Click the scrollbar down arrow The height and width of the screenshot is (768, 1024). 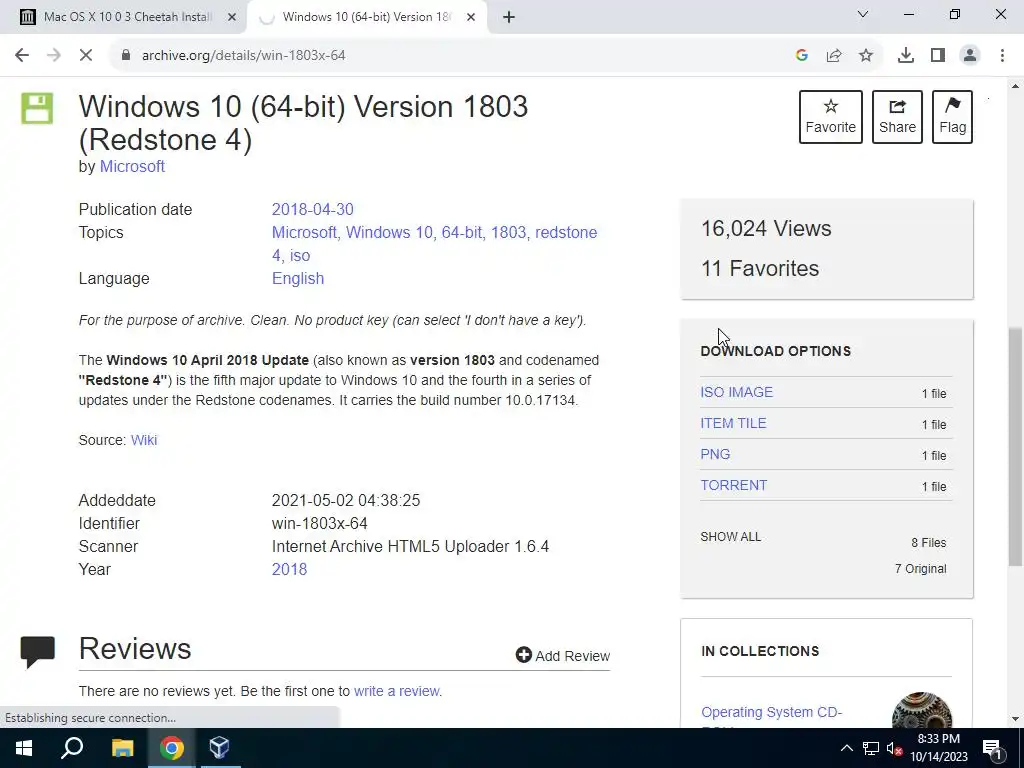[x=1016, y=719]
